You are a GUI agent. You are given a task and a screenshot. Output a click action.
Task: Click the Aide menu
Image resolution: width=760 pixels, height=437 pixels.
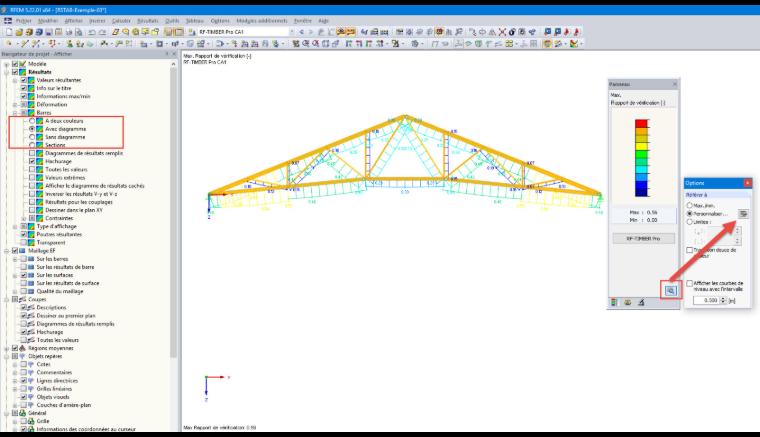click(x=323, y=21)
